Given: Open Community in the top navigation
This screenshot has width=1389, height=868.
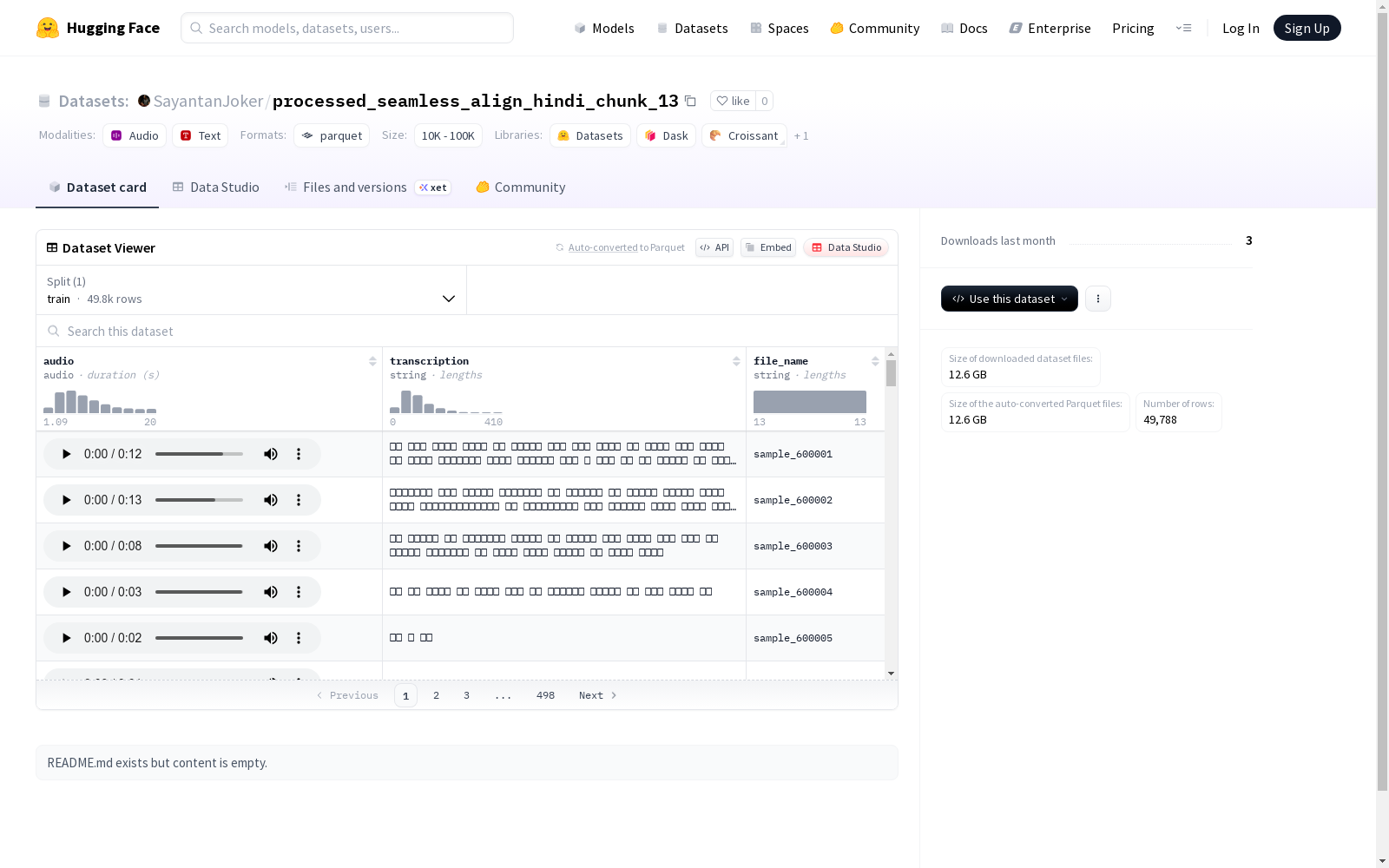Looking at the screenshot, I should pyautogui.click(x=875, y=28).
